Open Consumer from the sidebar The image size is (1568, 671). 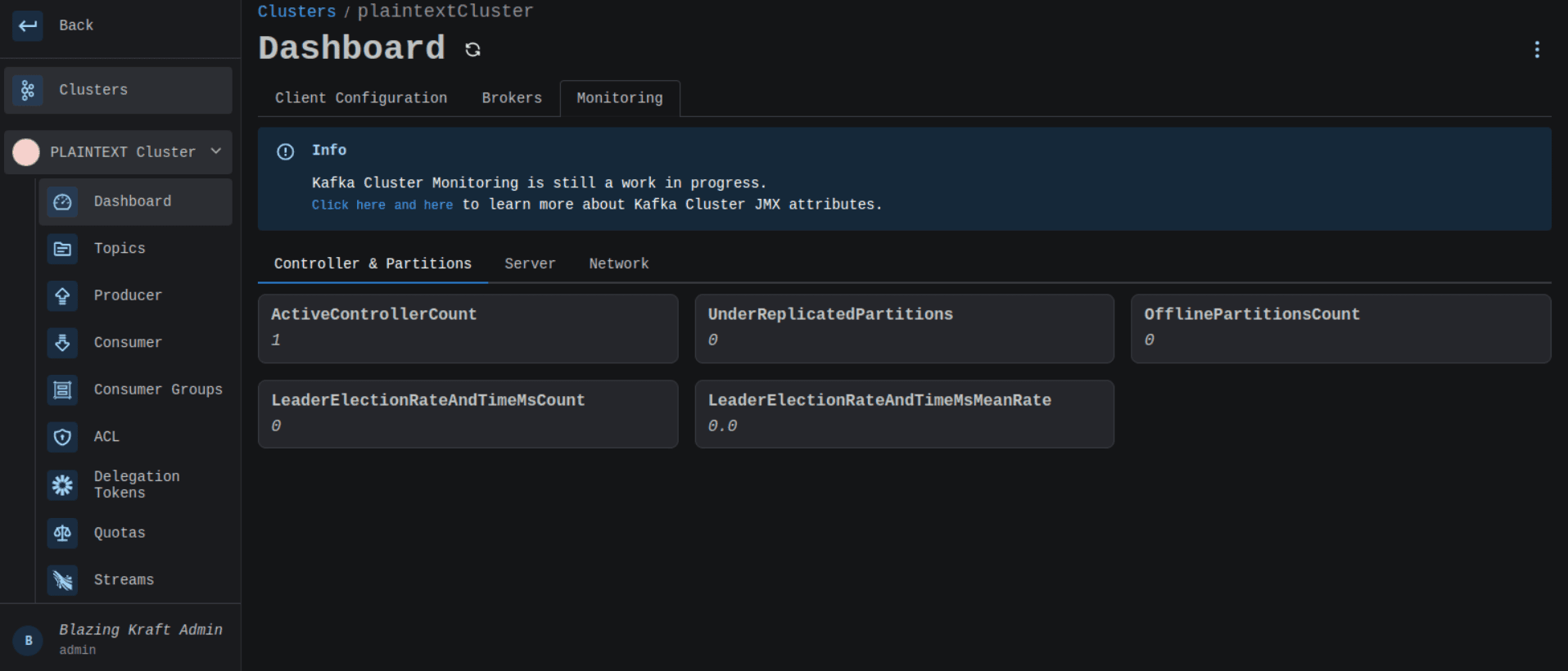pyautogui.click(x=136, y=343)
